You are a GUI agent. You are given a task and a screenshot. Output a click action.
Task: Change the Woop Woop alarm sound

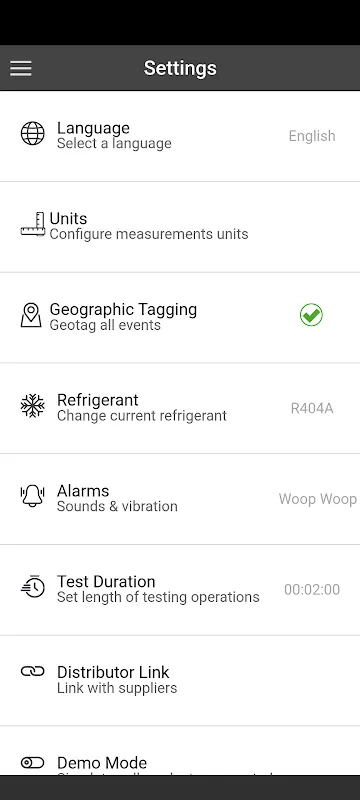point(318,499)
